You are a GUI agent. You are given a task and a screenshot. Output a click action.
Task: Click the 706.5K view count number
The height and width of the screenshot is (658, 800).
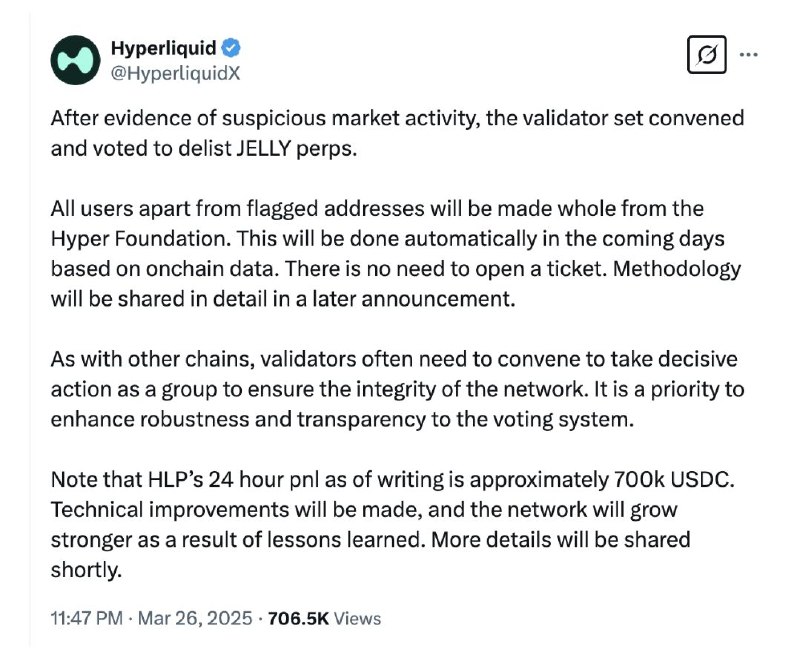tap(298, 618)
